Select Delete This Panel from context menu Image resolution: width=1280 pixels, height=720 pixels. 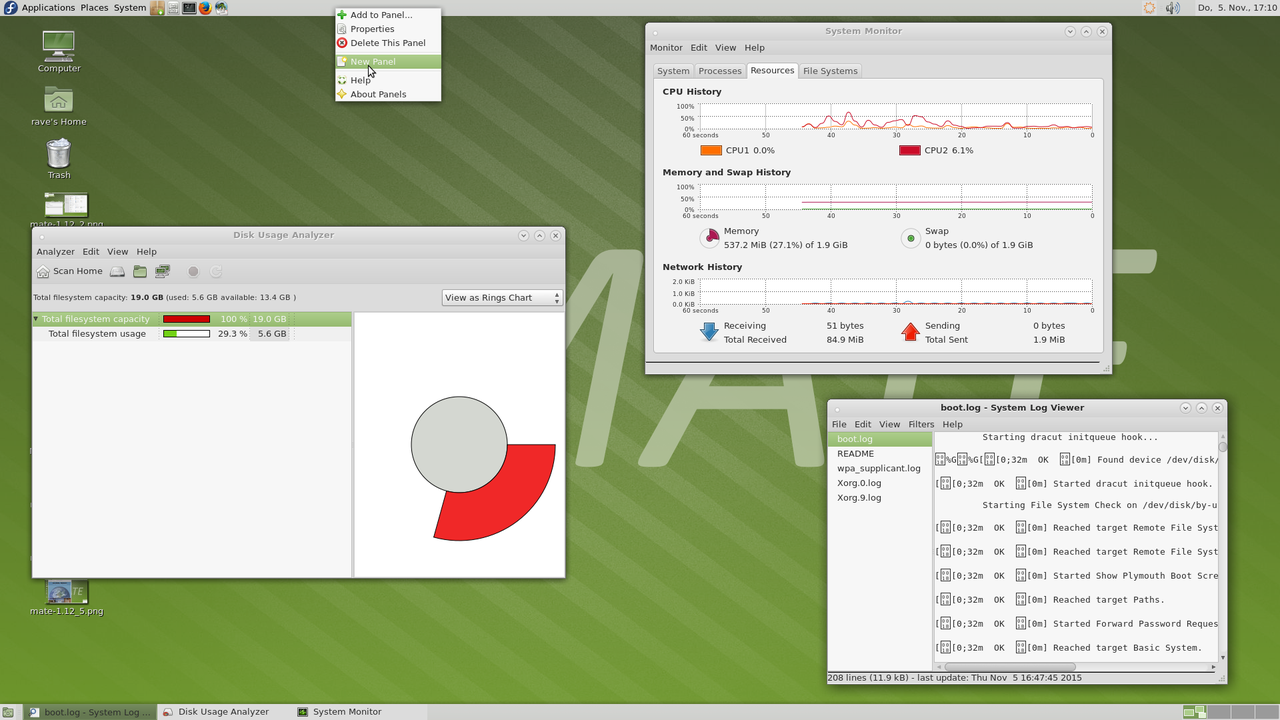(x=387, y=43)
